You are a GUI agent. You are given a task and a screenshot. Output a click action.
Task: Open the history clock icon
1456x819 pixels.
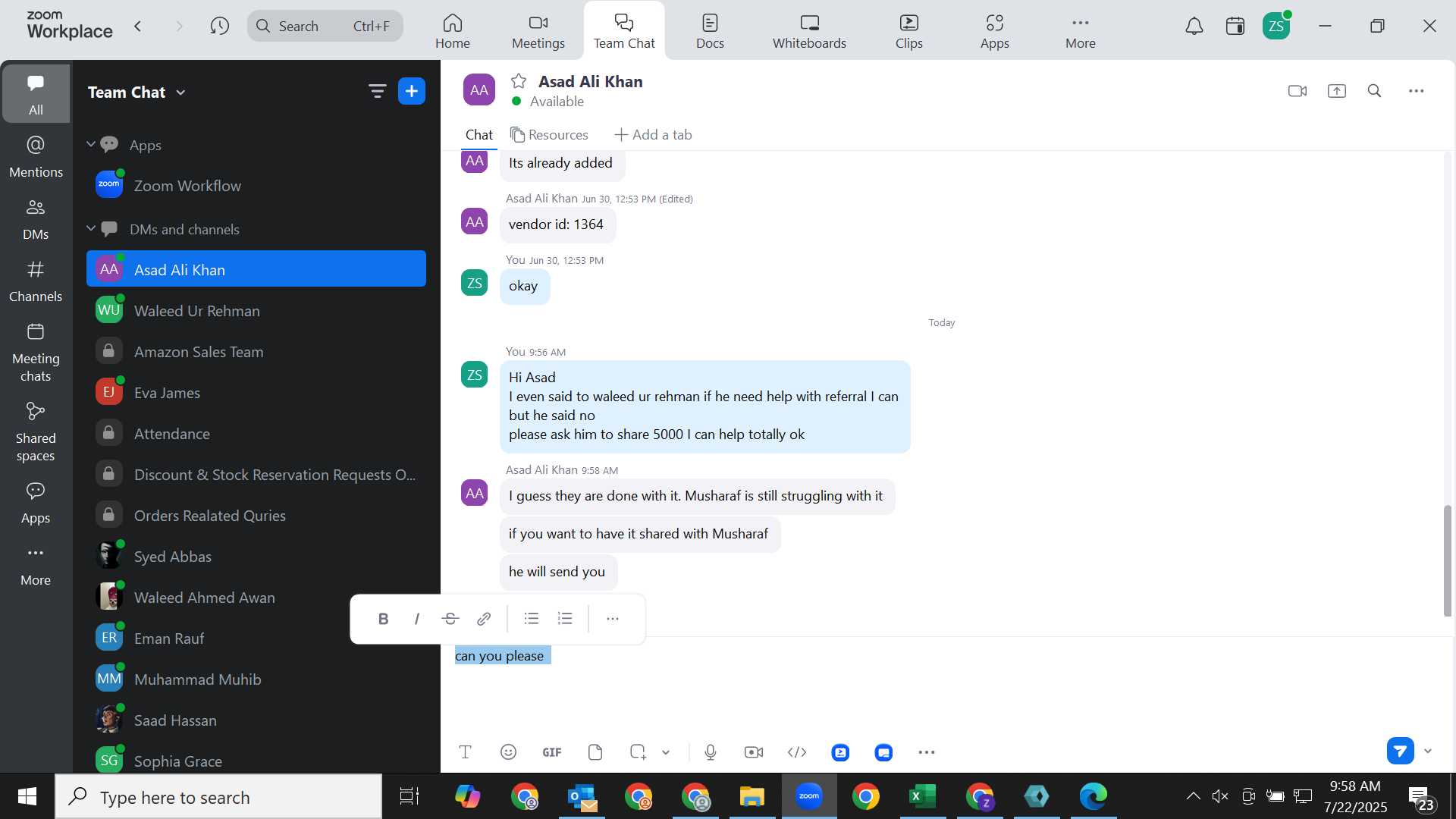point(220,27)
